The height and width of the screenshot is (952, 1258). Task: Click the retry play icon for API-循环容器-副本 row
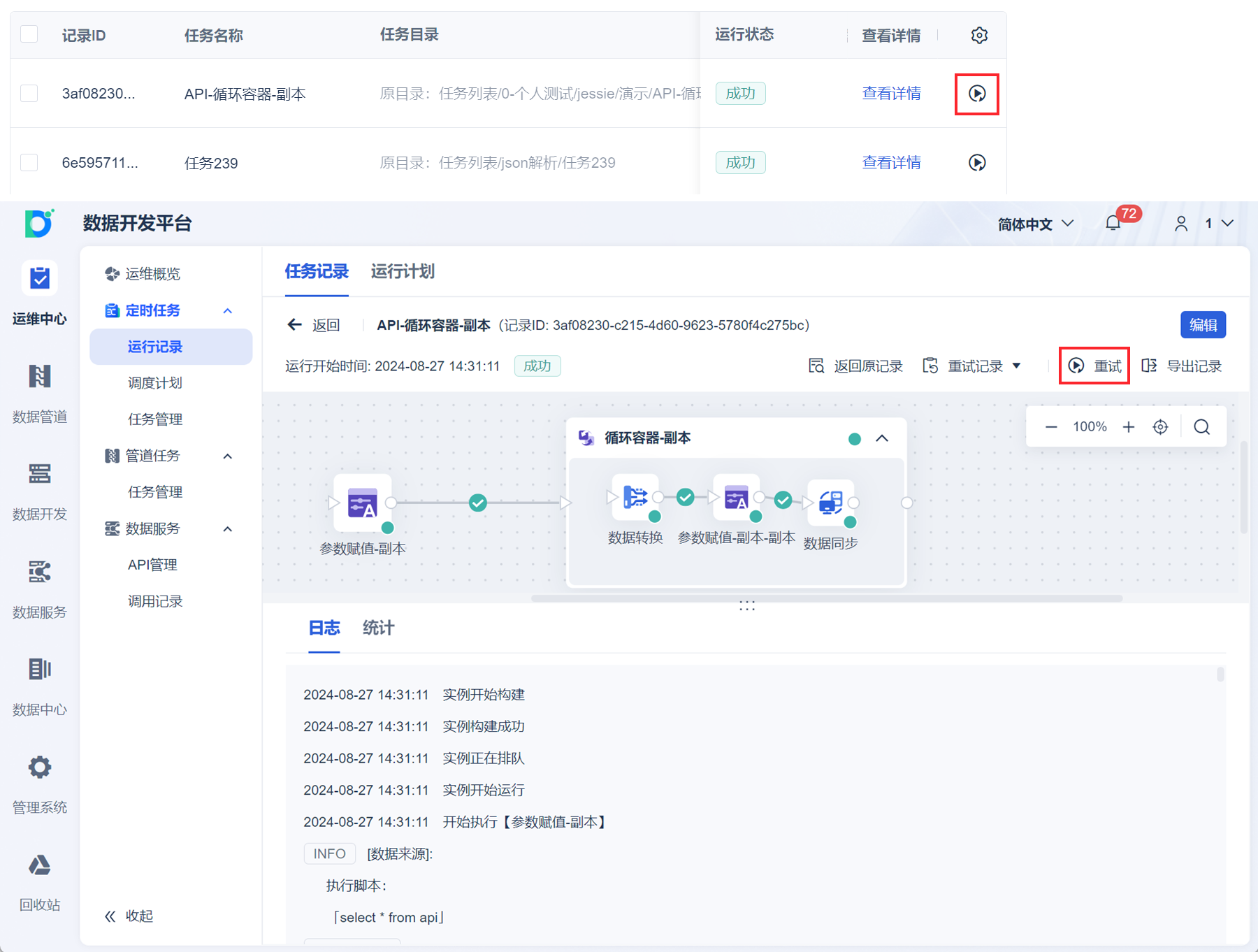pos(977,94)
